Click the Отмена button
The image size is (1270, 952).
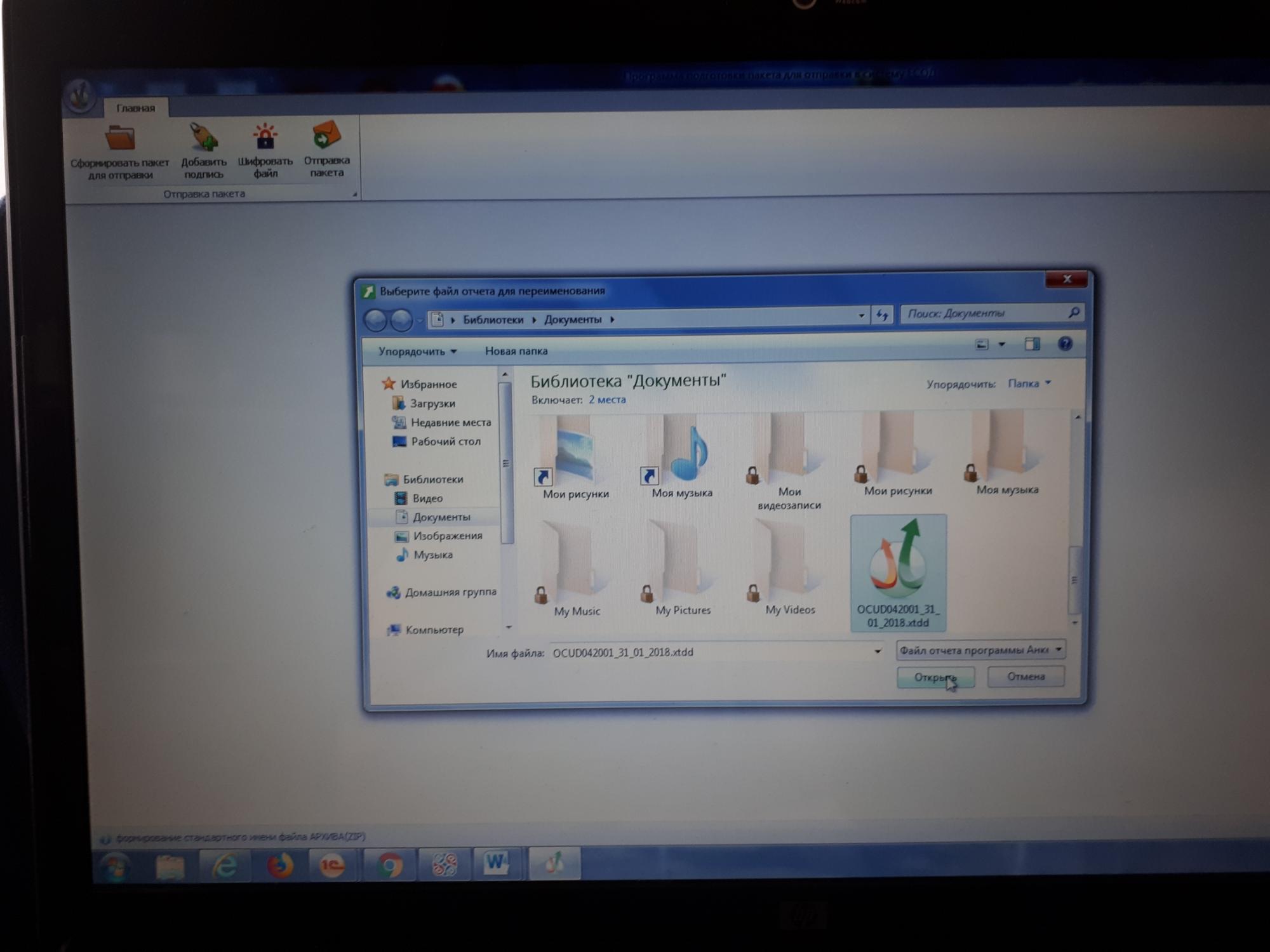[1026, 677]
